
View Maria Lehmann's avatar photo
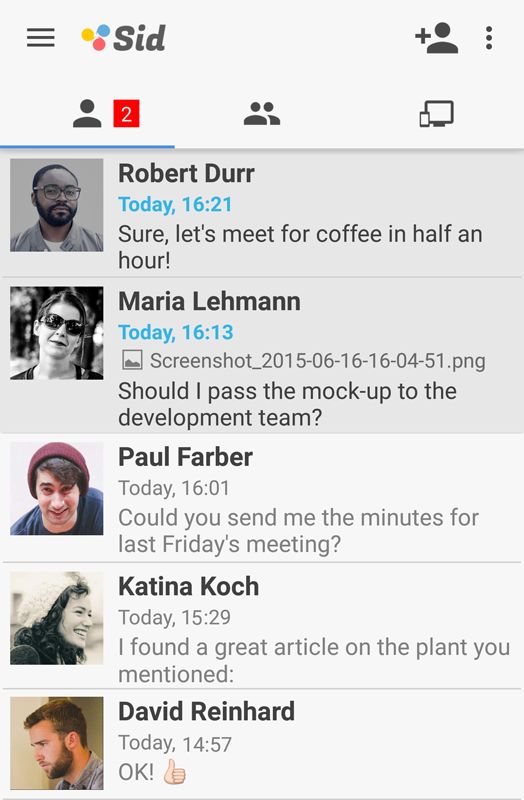pyautogui.click(x=57, y=333)
